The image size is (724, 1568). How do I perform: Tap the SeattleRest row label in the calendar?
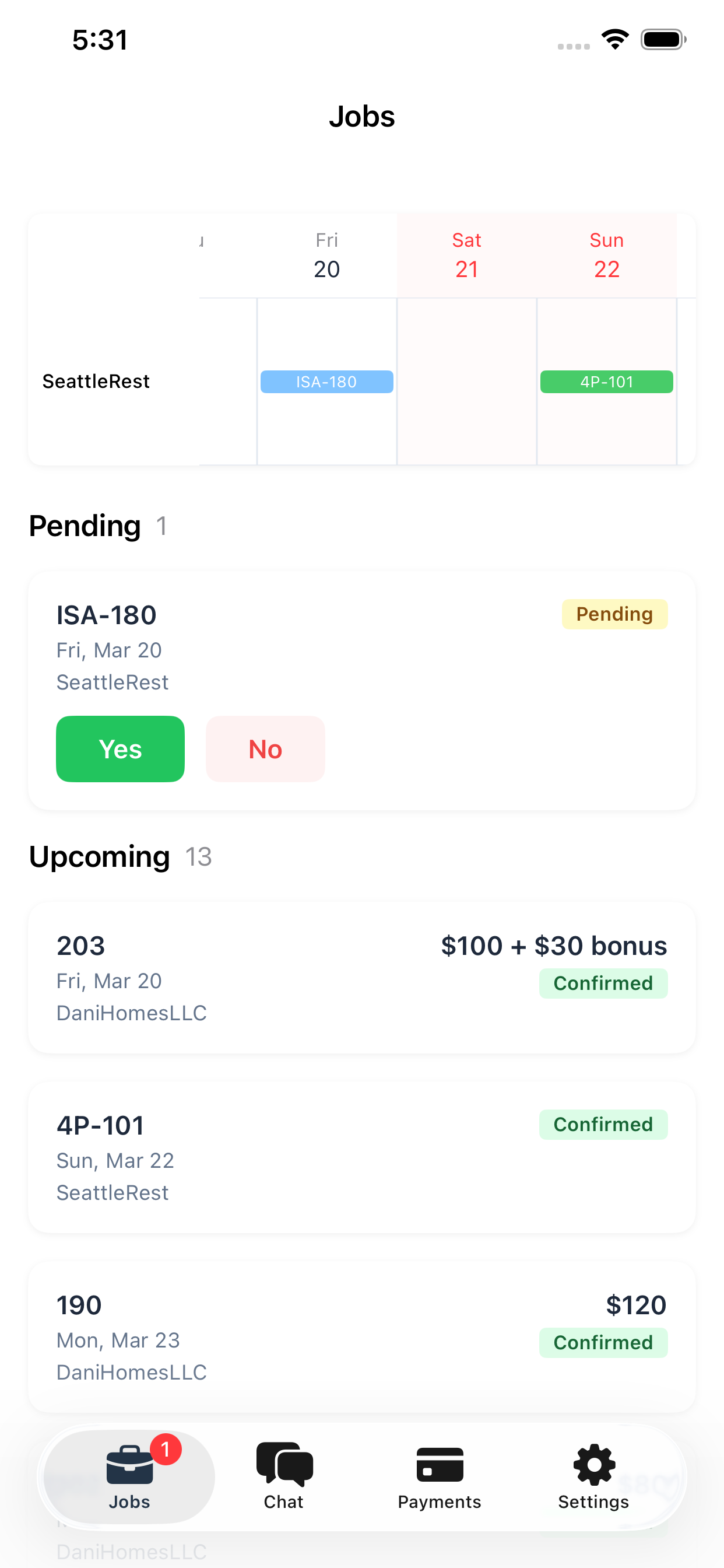tap(96, 381)
